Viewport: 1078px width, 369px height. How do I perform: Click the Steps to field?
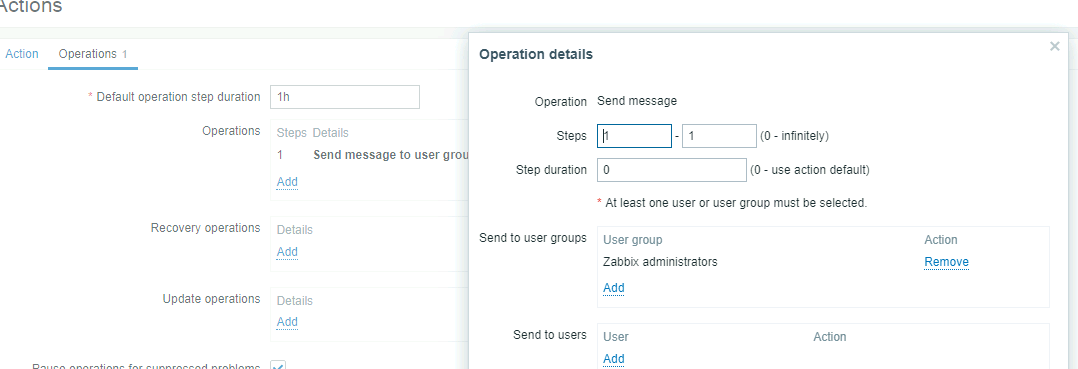(719, 136)
